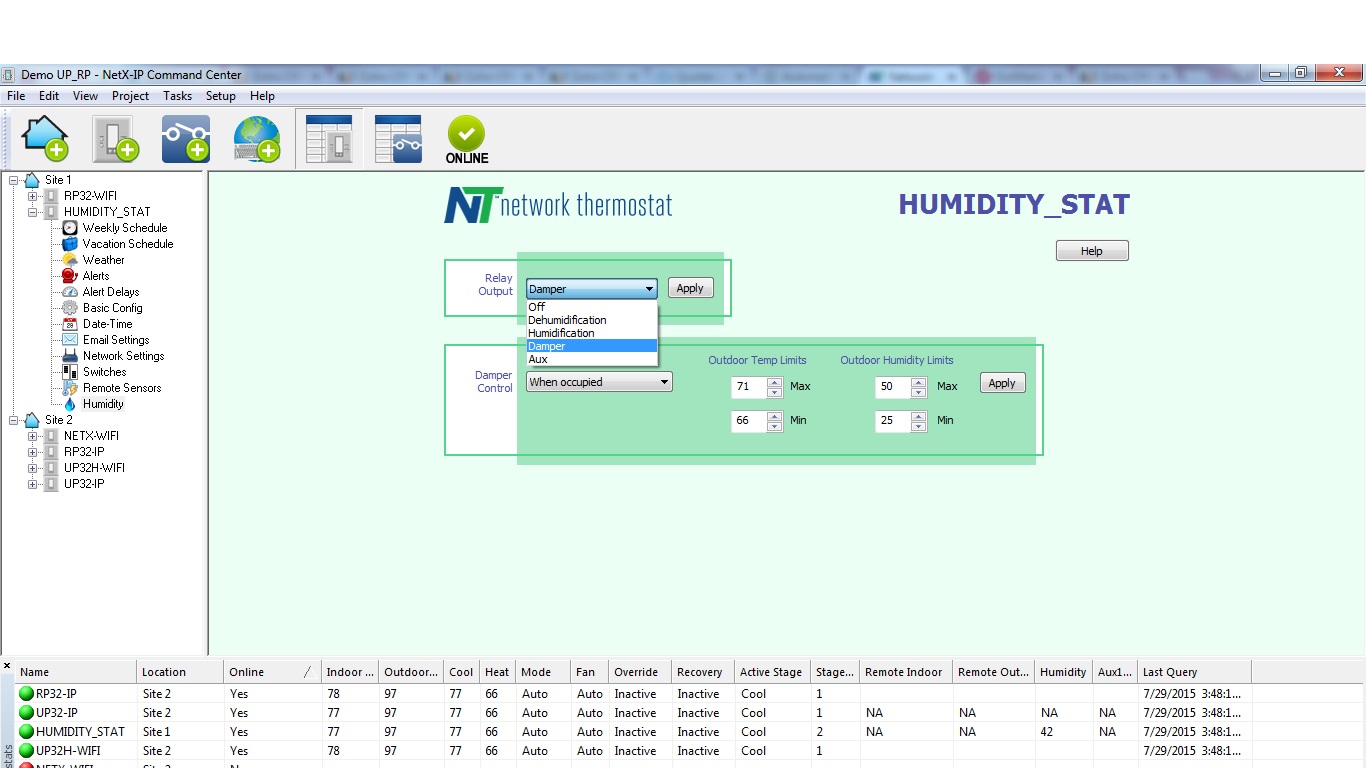
Task: Sort the table by Location column
Action: click(179, 672)
